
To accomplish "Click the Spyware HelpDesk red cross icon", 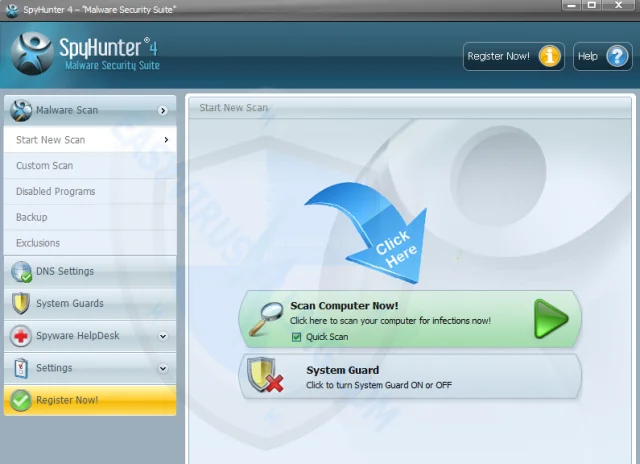I will point(21,336).
